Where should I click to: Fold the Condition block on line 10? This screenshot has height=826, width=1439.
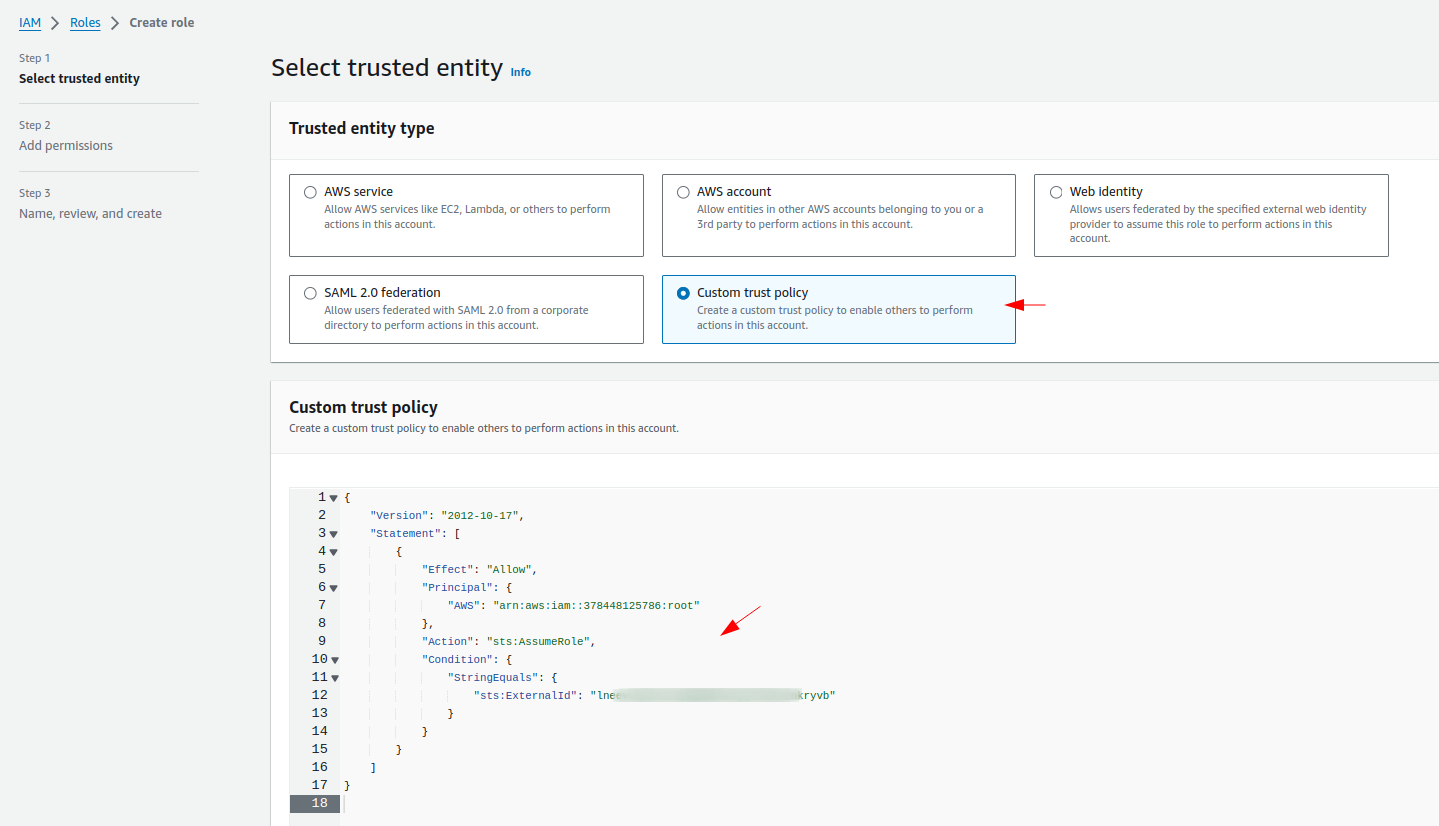point(334,660)
